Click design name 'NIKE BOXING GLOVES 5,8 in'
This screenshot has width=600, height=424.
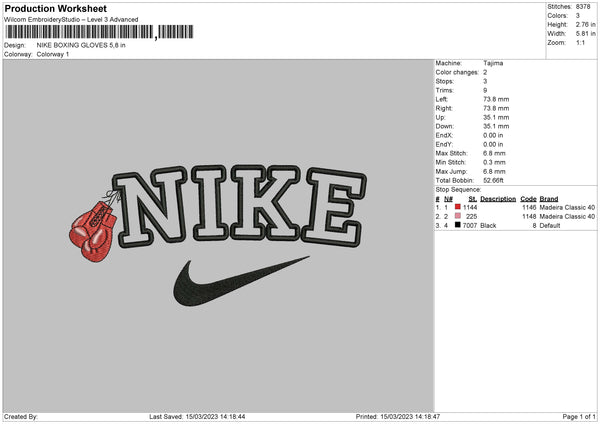coord(81,45)
